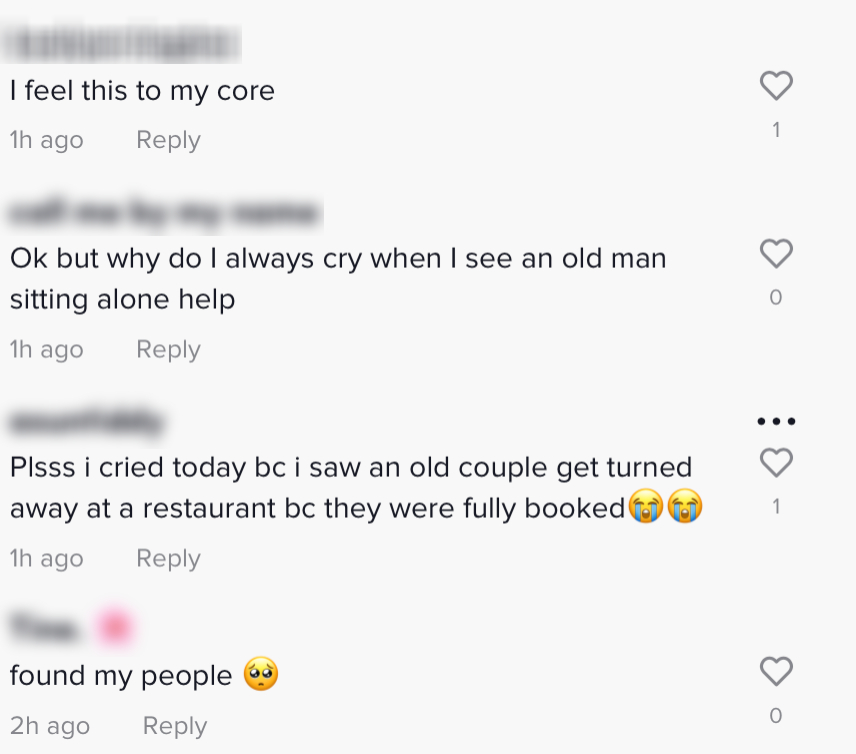Image resolution: width=856 pixels, height=754 pixels.
Task: Open profile of the "I feel this to my core" commenter
Action: point(126,43)
